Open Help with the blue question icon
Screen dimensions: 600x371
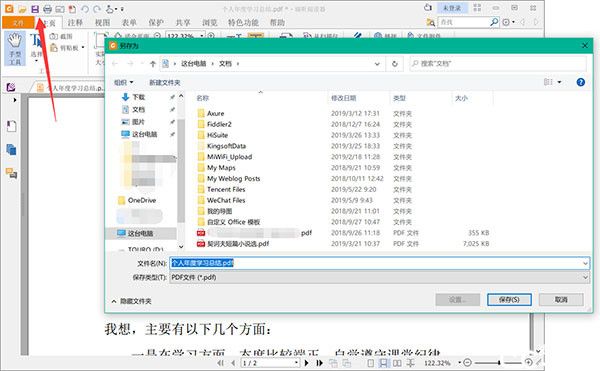(x=580, y=82)
